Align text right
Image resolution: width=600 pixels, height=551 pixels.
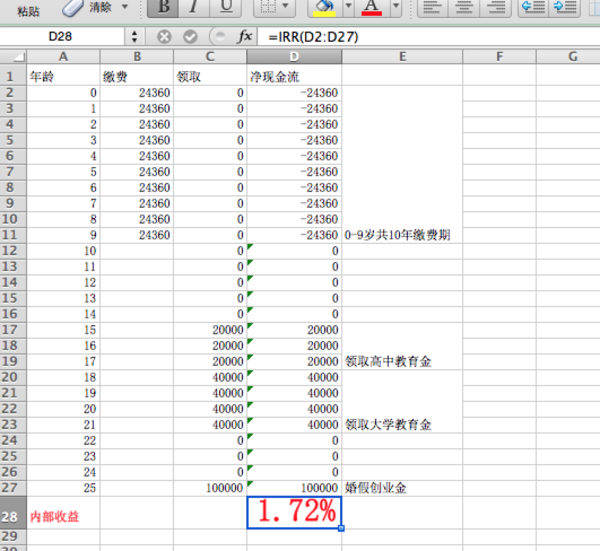[496, 7]
